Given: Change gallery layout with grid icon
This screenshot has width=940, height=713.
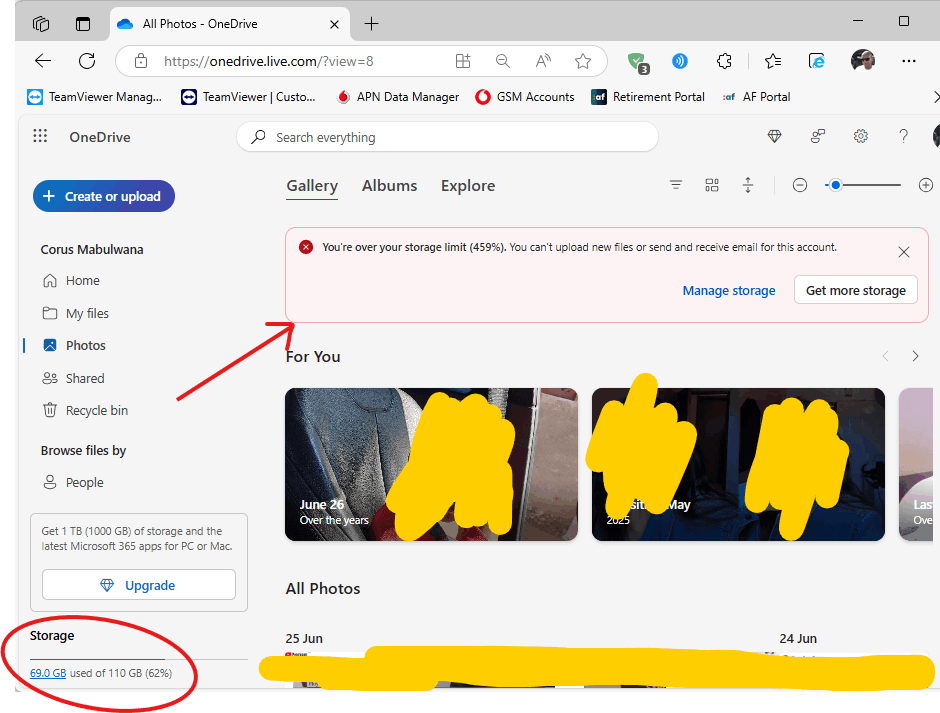Looking at the screenshot, I should pyautogui.click(x=712, y=185).
